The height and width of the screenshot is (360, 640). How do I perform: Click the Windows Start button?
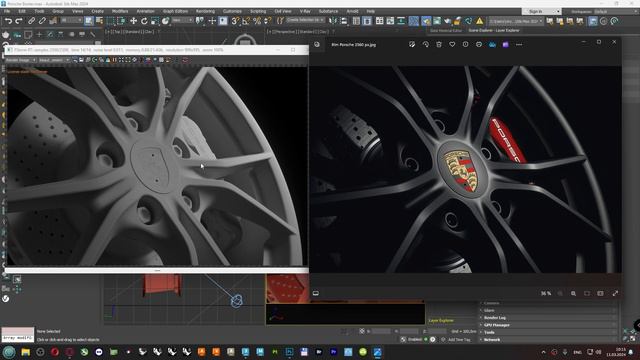click(9, 352)
